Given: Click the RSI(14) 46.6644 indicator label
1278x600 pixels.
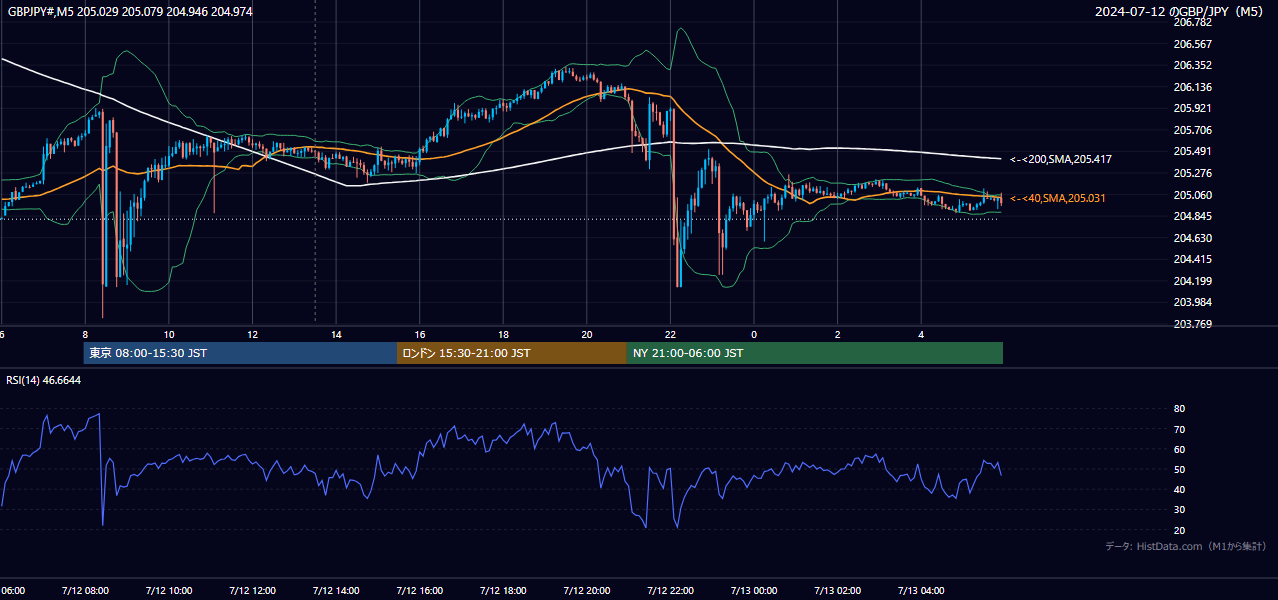Looking at the screenshot, I should (44, 380).
